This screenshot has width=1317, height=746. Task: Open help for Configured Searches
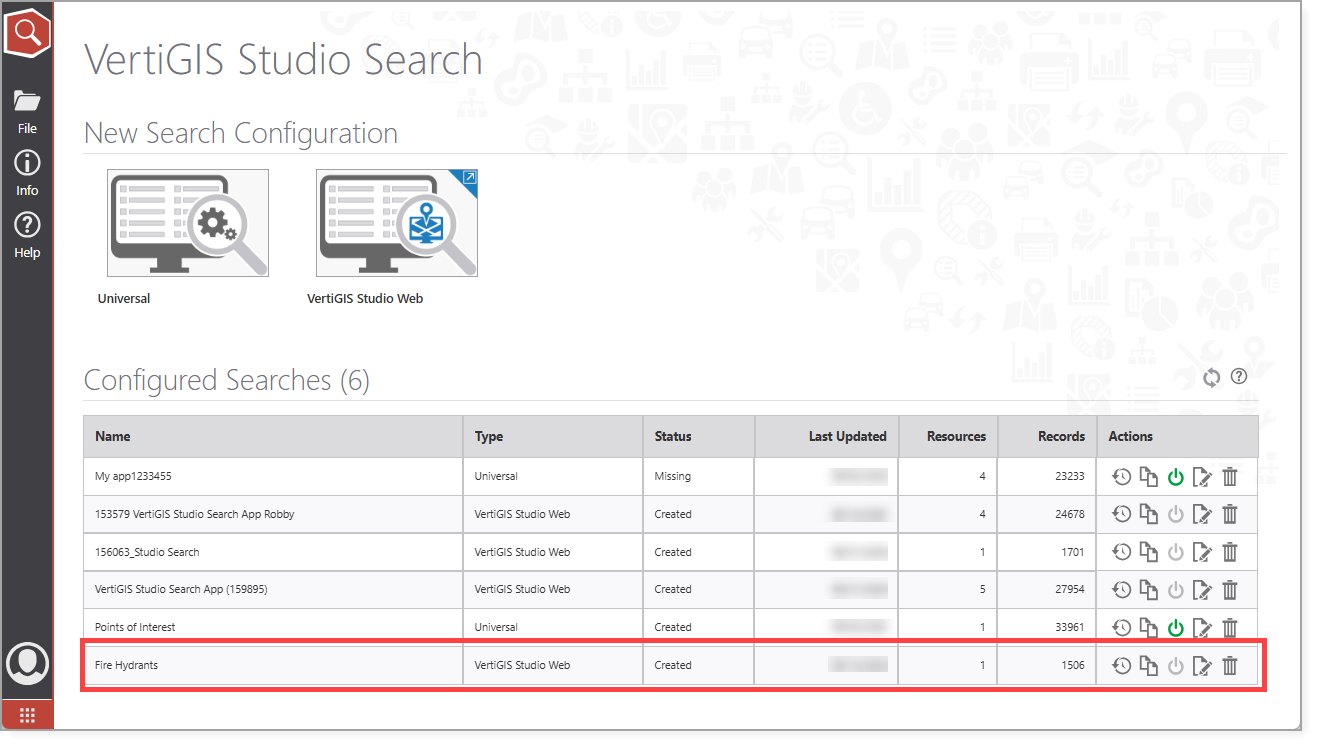1239,376
